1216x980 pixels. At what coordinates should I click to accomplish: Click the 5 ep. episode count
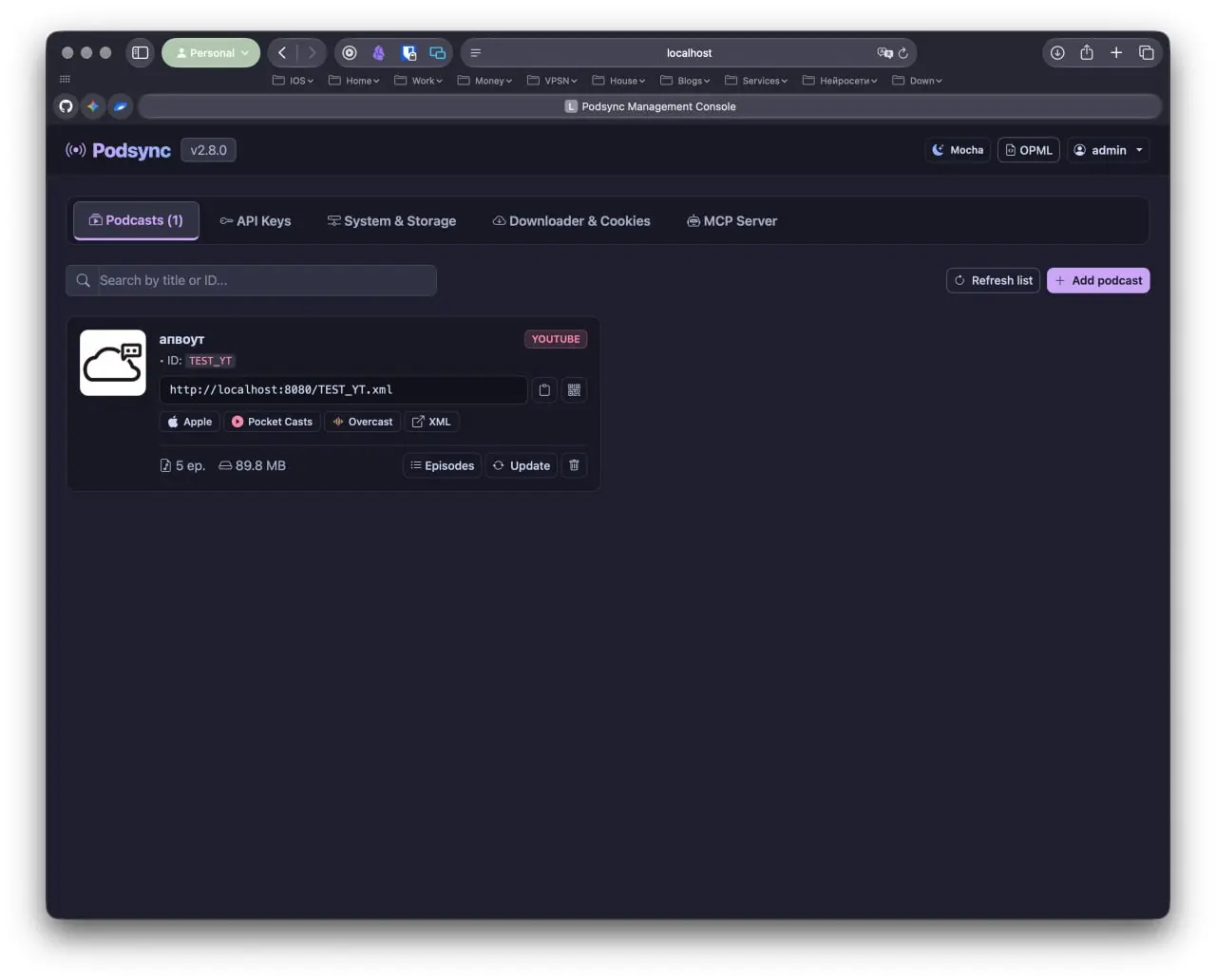(182, 465)
